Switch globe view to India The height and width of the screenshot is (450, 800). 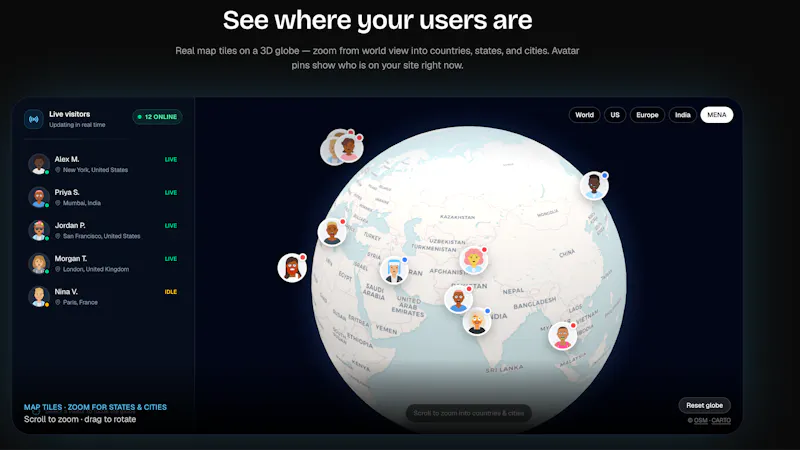coord(683,115)
